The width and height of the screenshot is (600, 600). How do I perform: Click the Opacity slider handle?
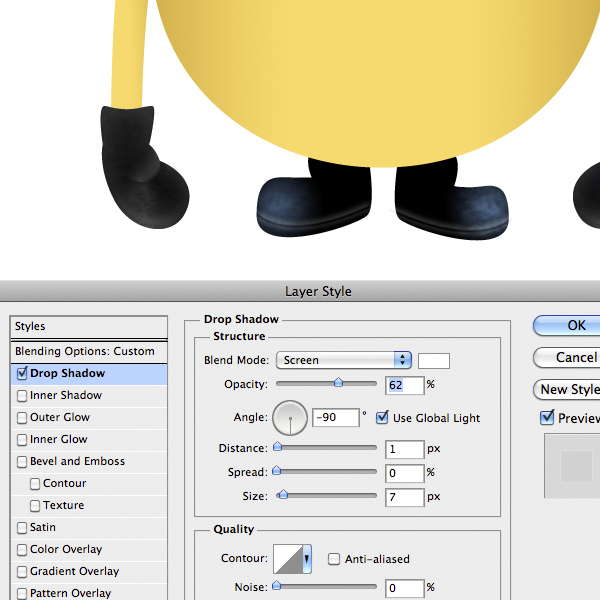(x=338, y=382)
